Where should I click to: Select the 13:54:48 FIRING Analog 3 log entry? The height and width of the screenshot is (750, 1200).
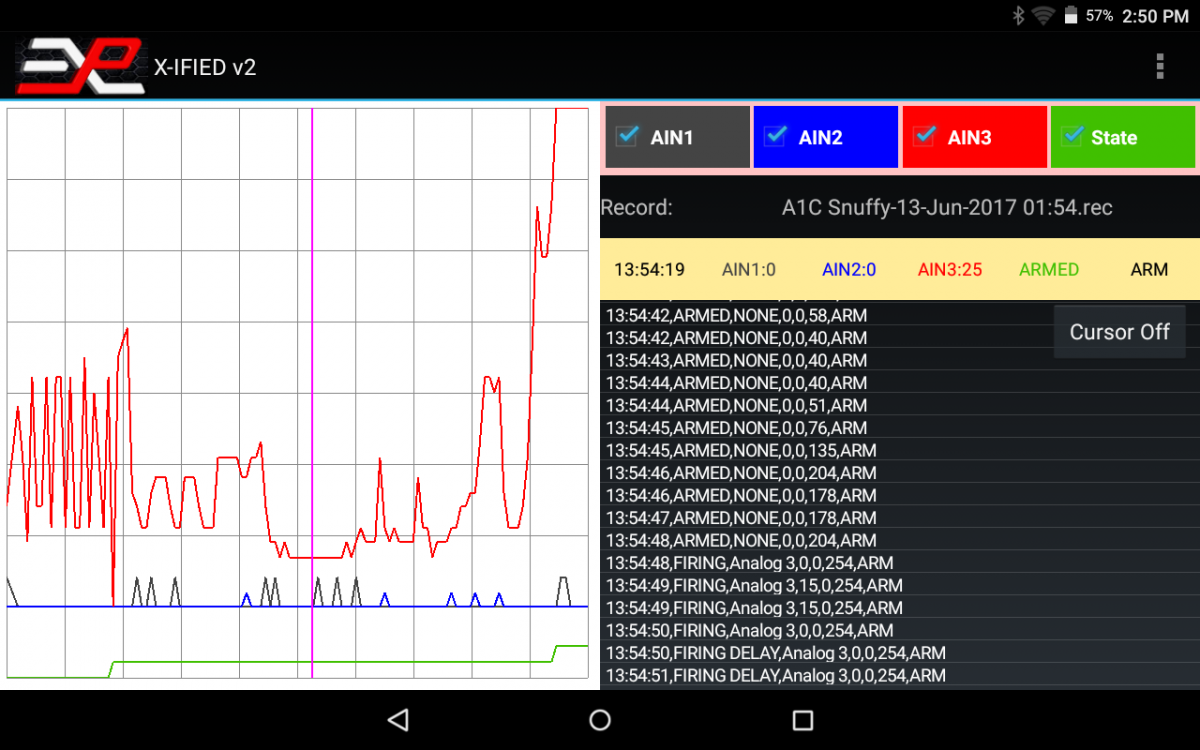pos(750,563)
